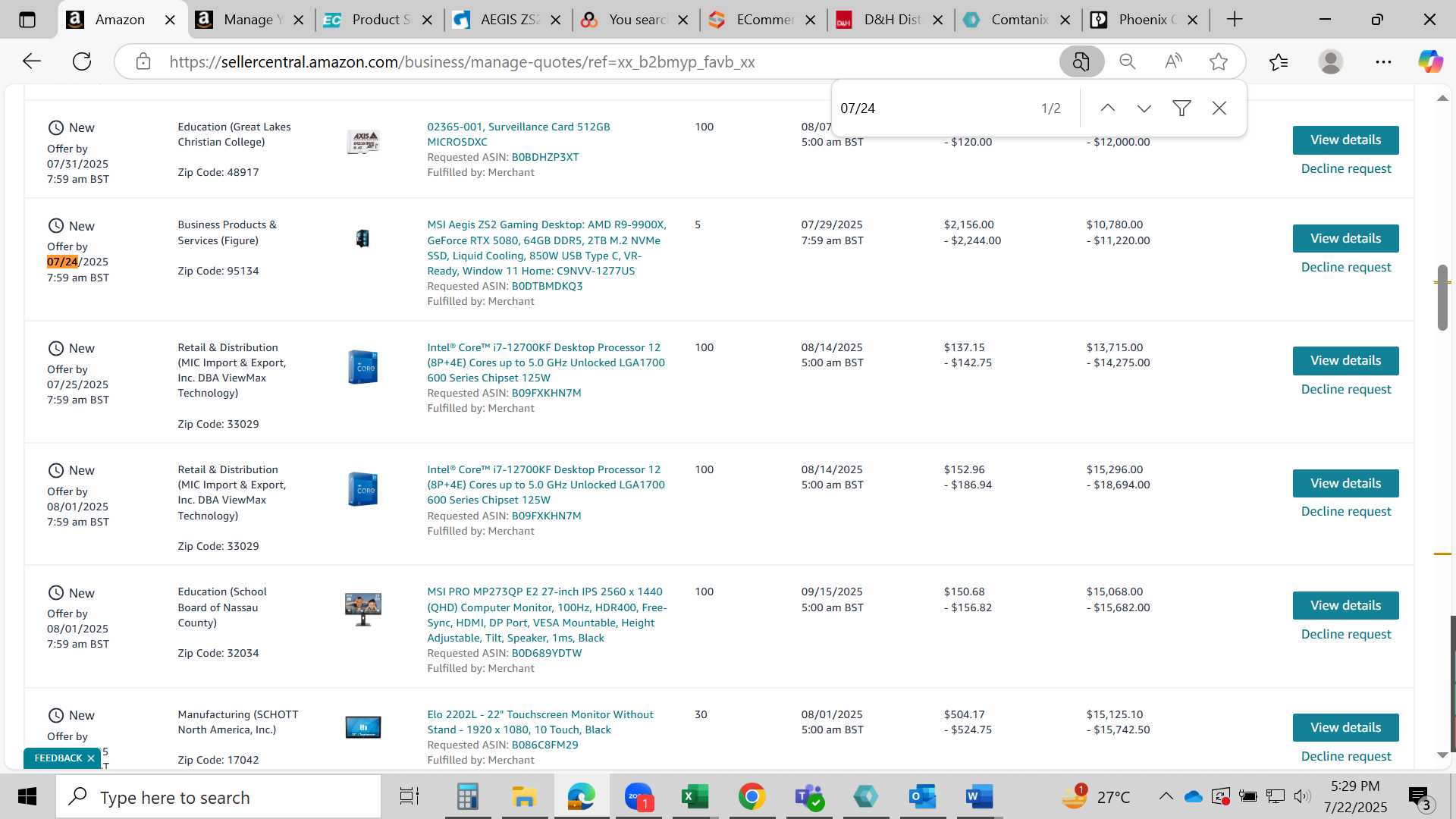1456x819 pixels.
Task: Switch to the AEGIS ZS2 tab
Action: pos(506,20)
